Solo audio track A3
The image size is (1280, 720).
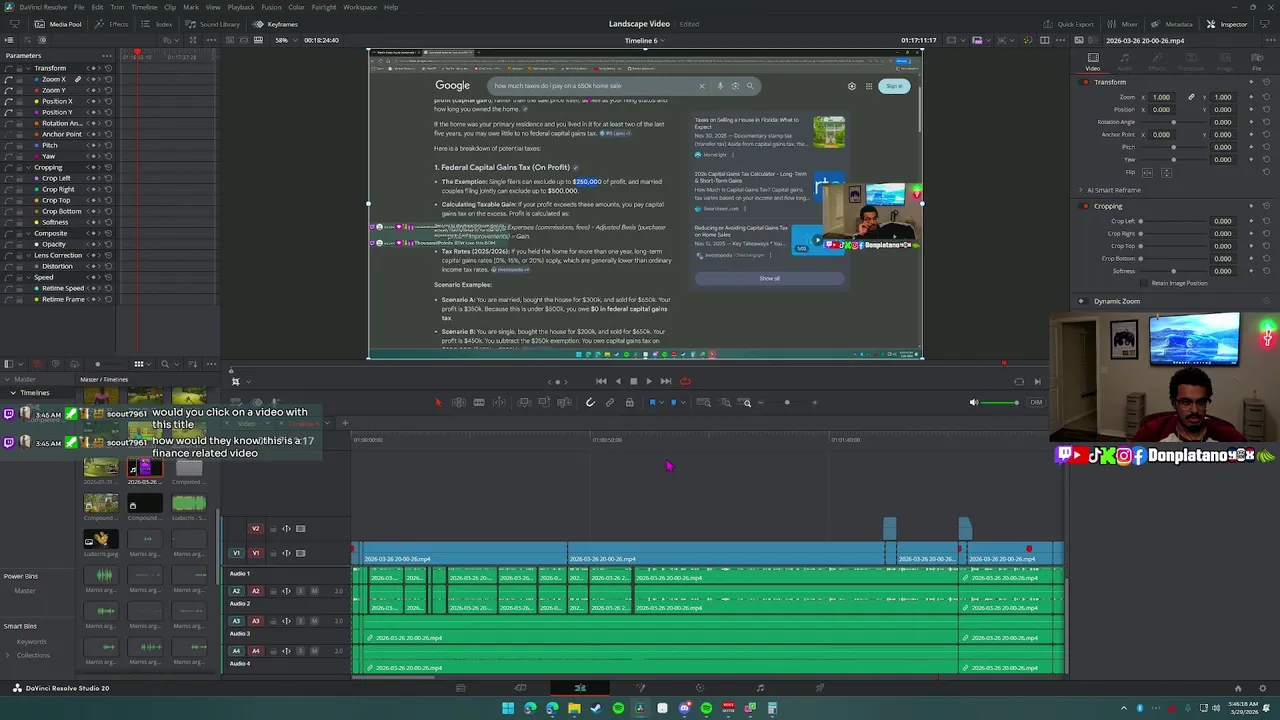pos(300,621)
